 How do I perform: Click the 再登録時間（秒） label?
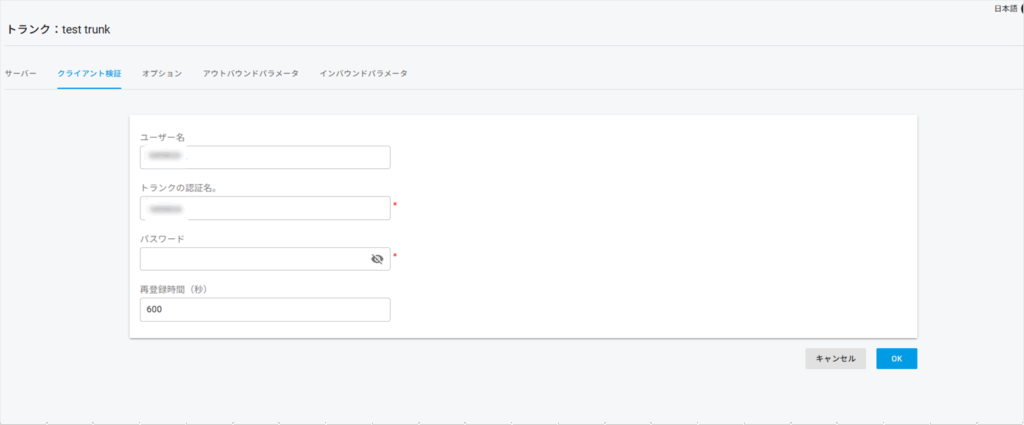tap(173, 290)
